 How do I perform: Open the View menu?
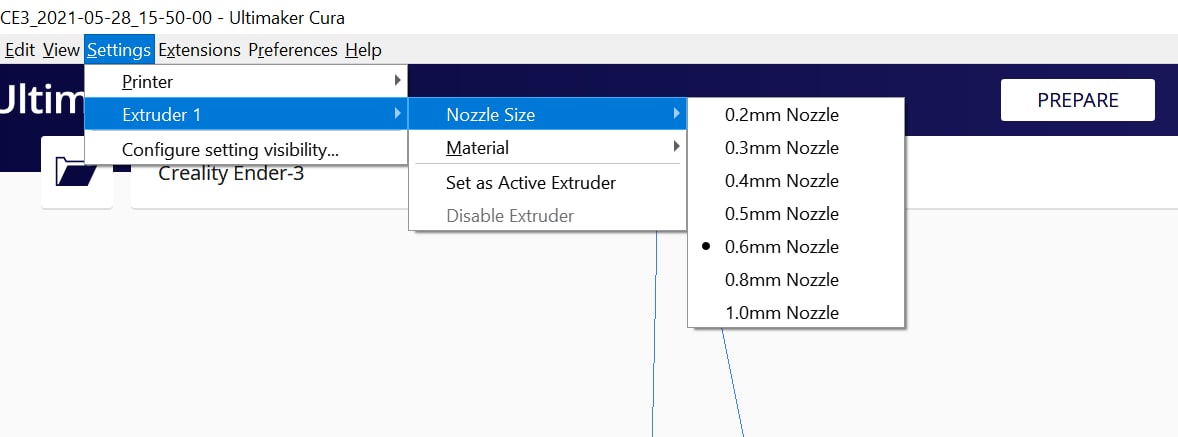pyautogui.click(x=61, y=50)
